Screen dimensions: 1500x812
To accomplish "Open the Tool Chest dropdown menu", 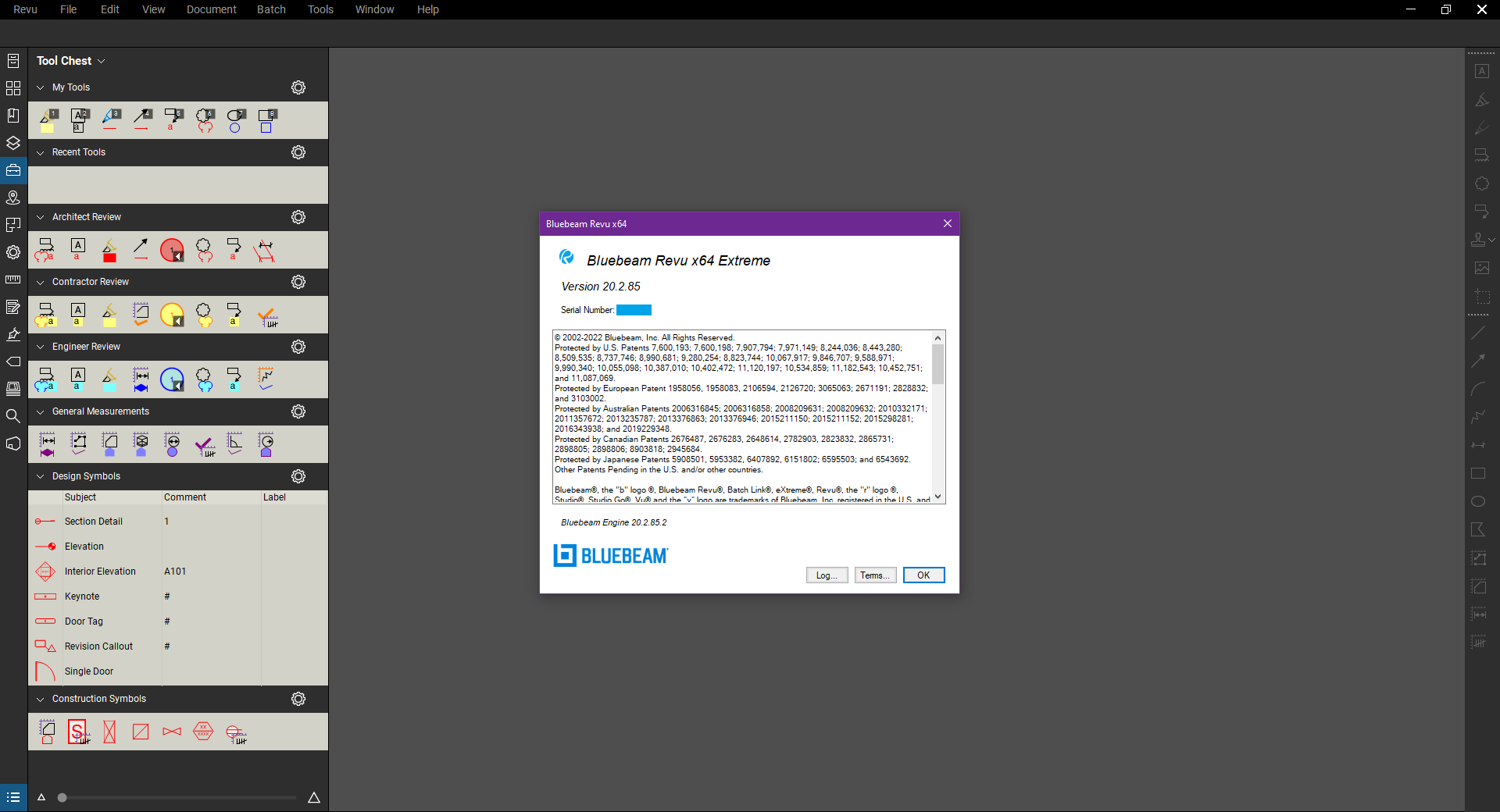I will (x=71, y=61).
